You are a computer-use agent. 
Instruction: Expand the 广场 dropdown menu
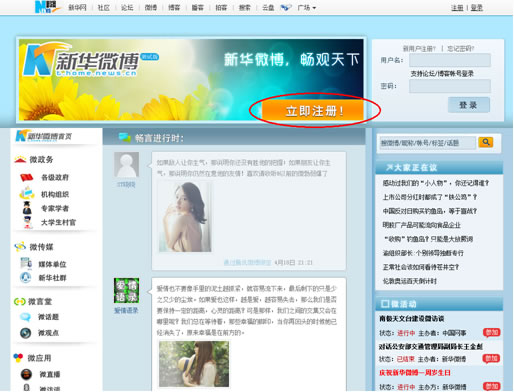click(x=307, y=8)
